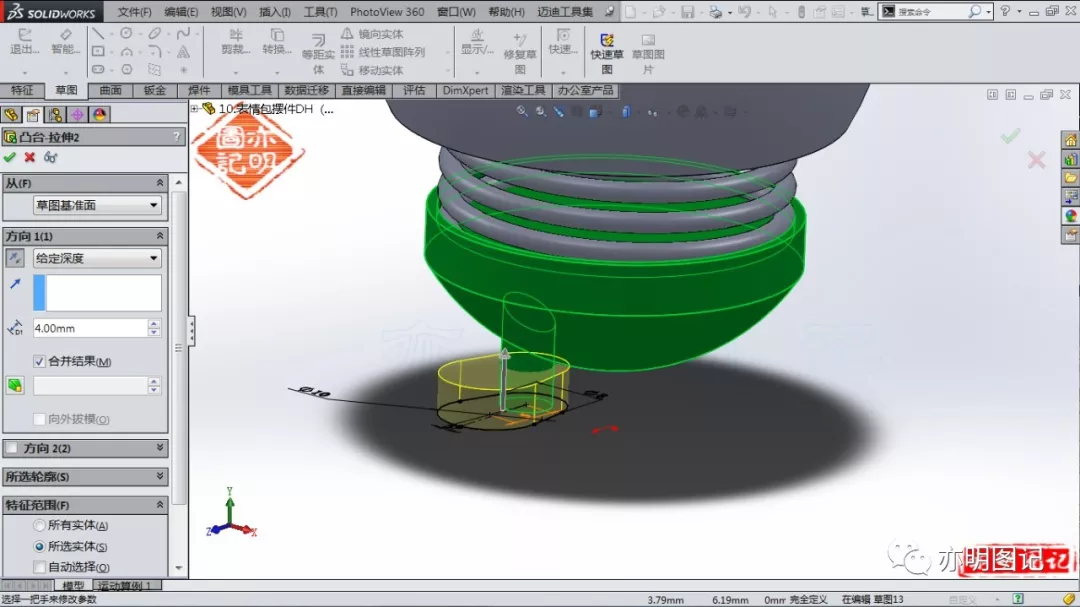1080x607 pixels.
Task: Toggle the 自动选择 (Auto-select) checkbox
Action: tap(39, 567)
